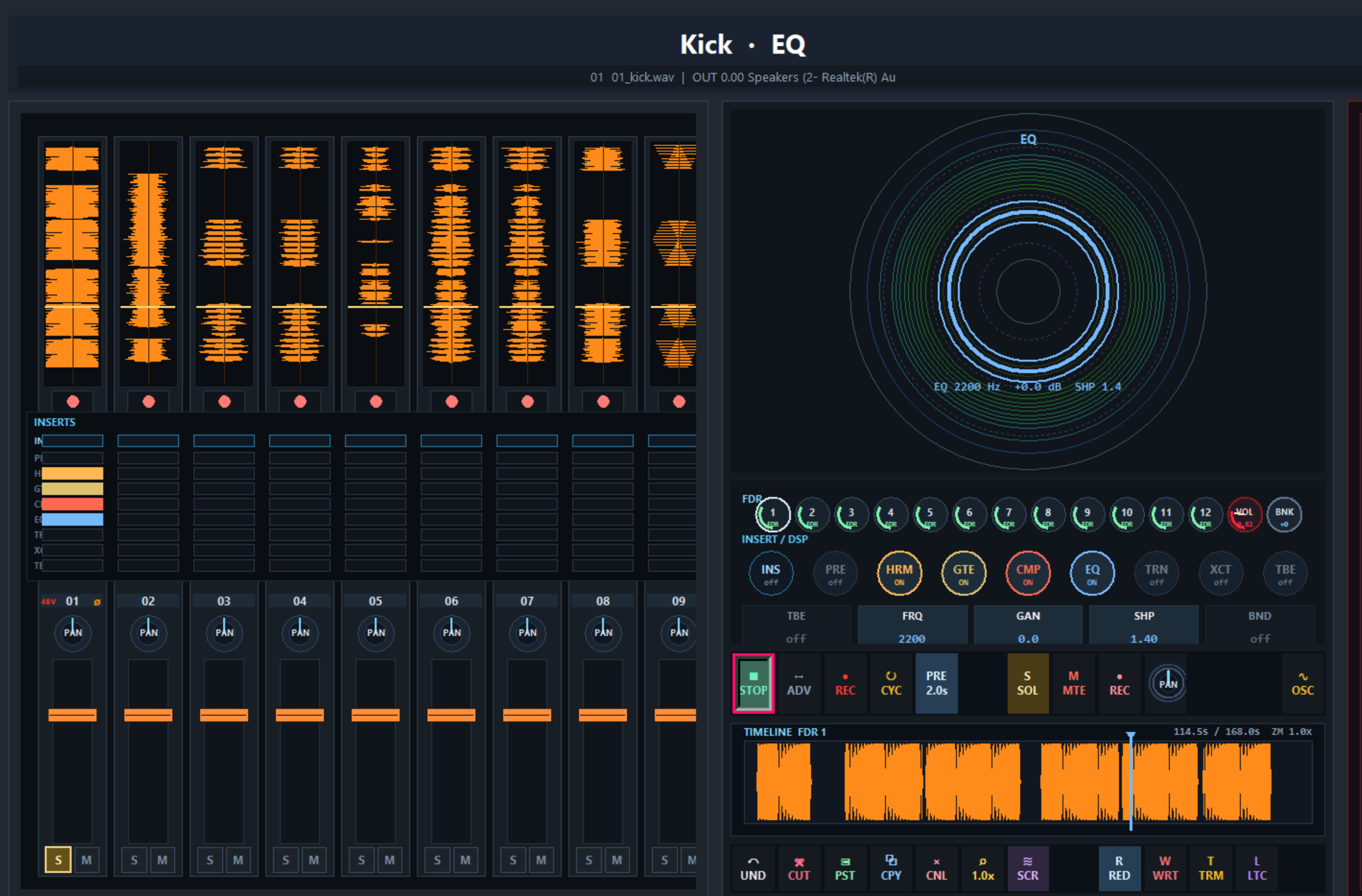Select the WRT automation write mode

(1165, 868)
